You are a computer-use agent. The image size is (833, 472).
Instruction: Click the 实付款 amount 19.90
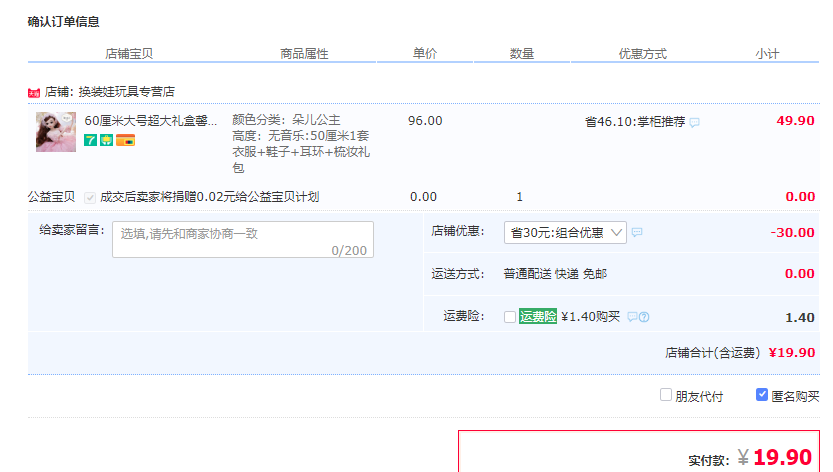click(x=782, y=457)
